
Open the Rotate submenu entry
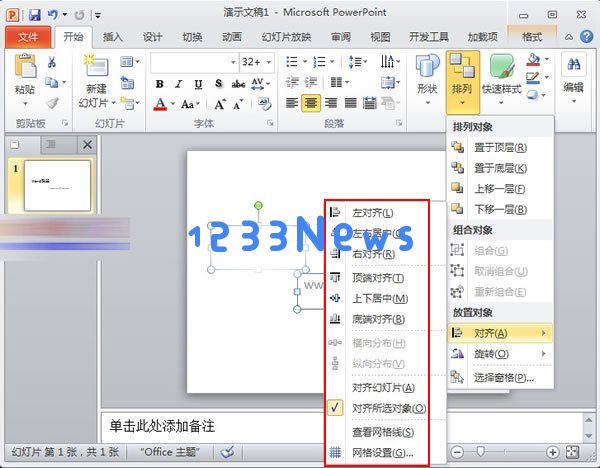coord(501,354)
